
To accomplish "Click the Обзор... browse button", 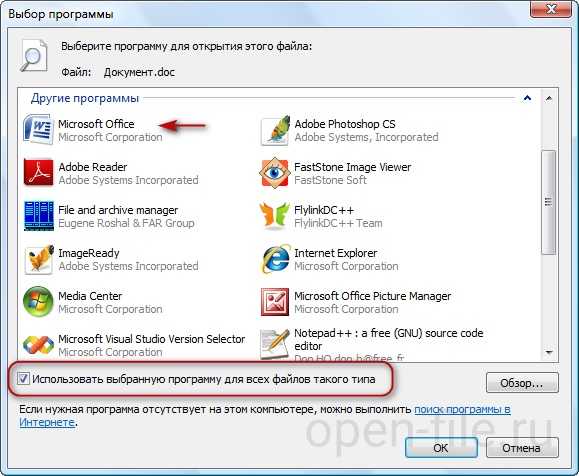I will 522,383.
